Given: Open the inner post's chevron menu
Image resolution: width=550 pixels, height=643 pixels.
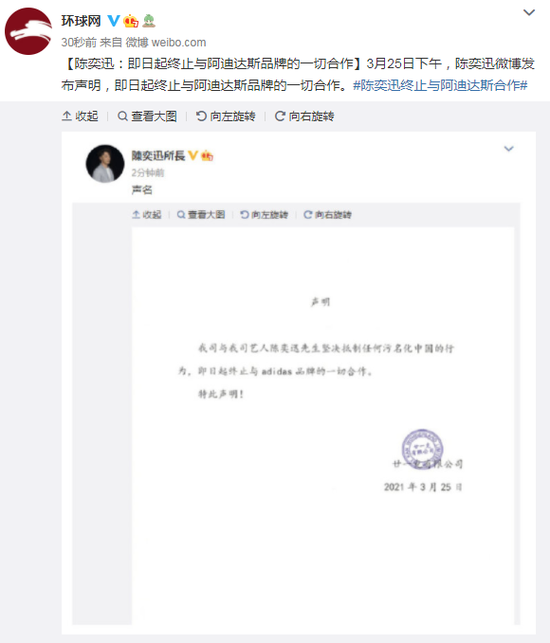Looking at the screenshot, I should (509, 148).
